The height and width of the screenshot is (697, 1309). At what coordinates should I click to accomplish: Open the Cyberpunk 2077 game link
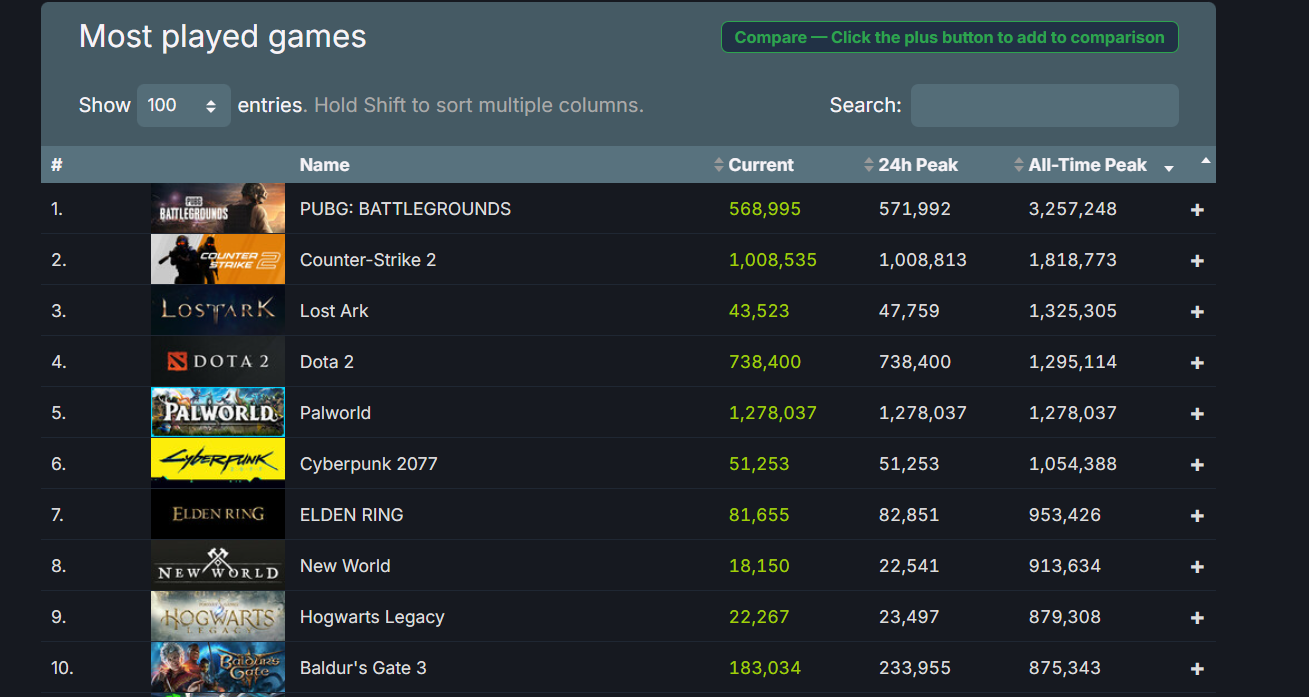(x=369, y=464)
